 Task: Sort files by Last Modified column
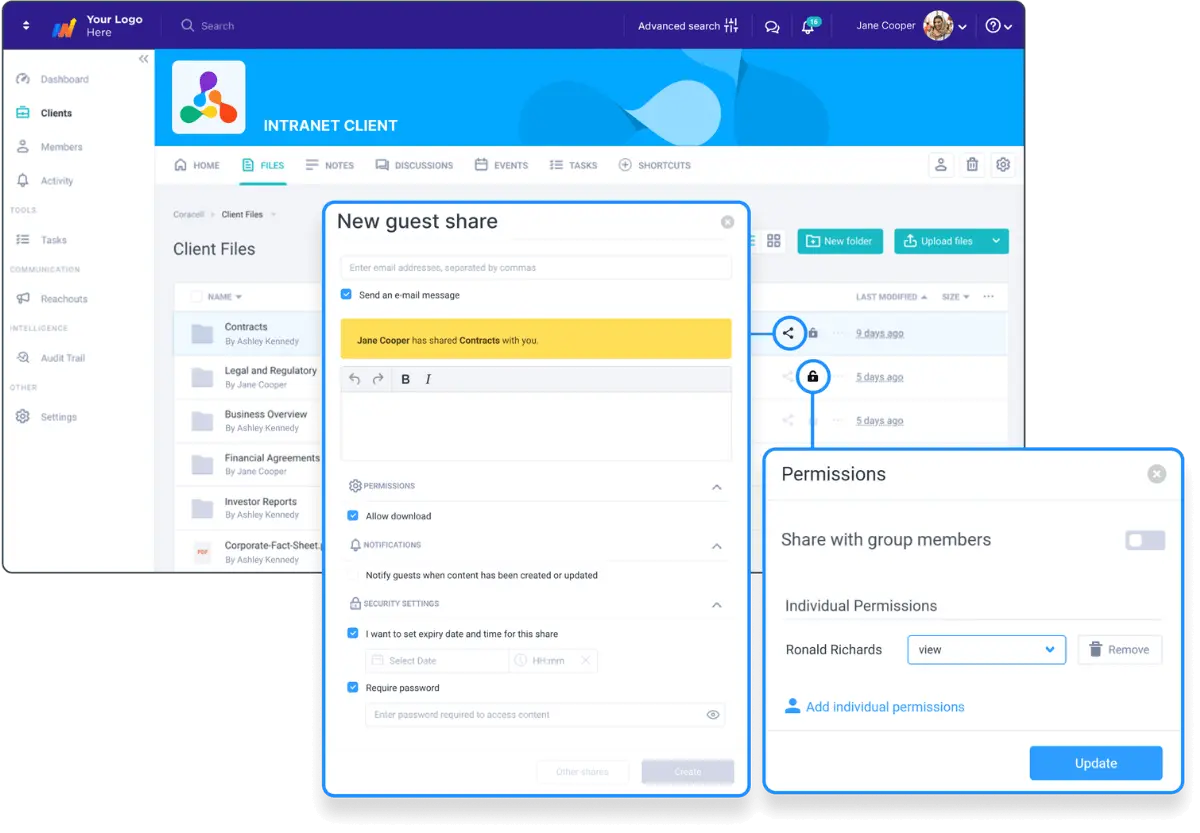tap(891, 297)
